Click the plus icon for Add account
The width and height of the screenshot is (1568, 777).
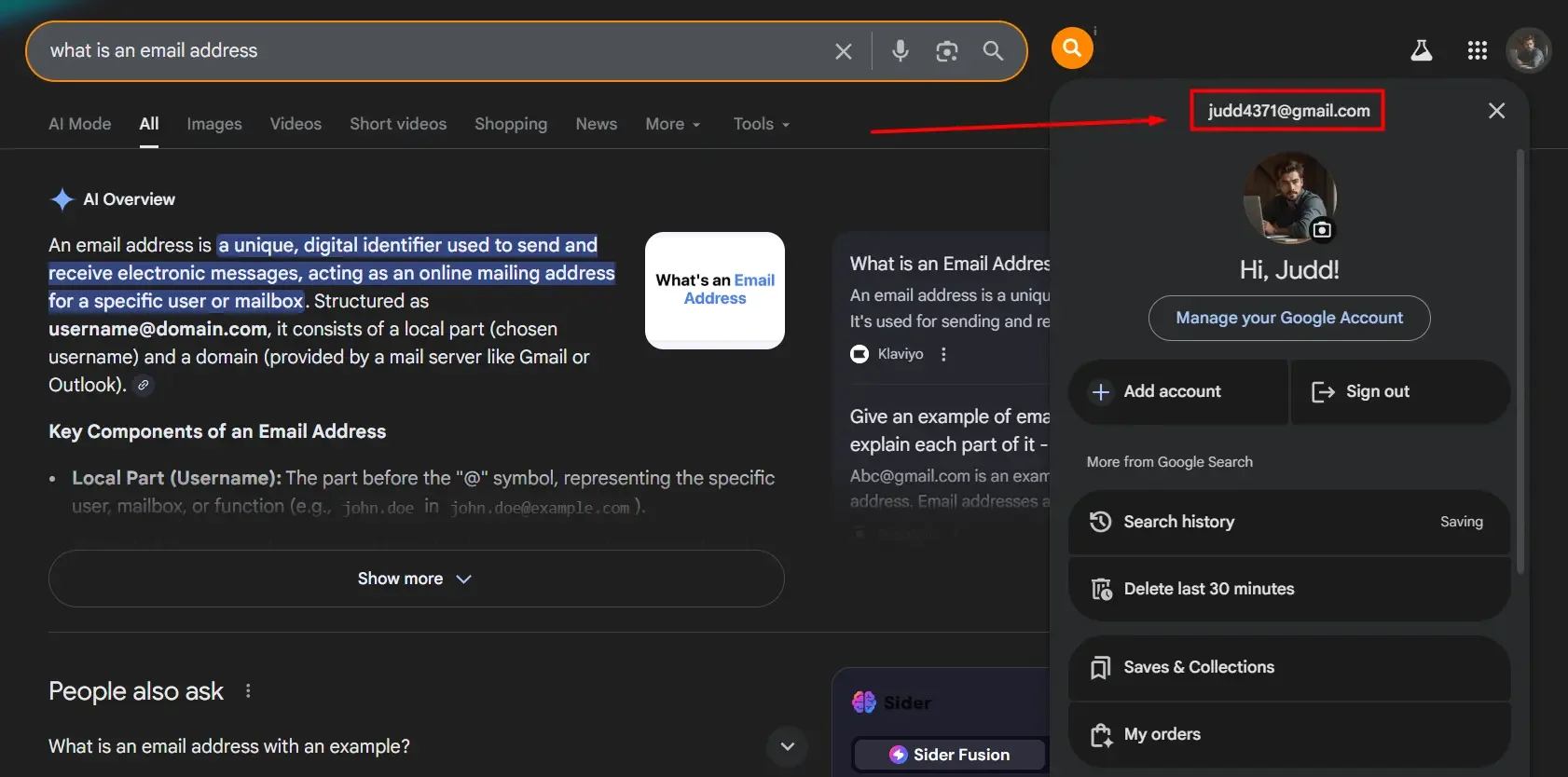(1100, 392)
